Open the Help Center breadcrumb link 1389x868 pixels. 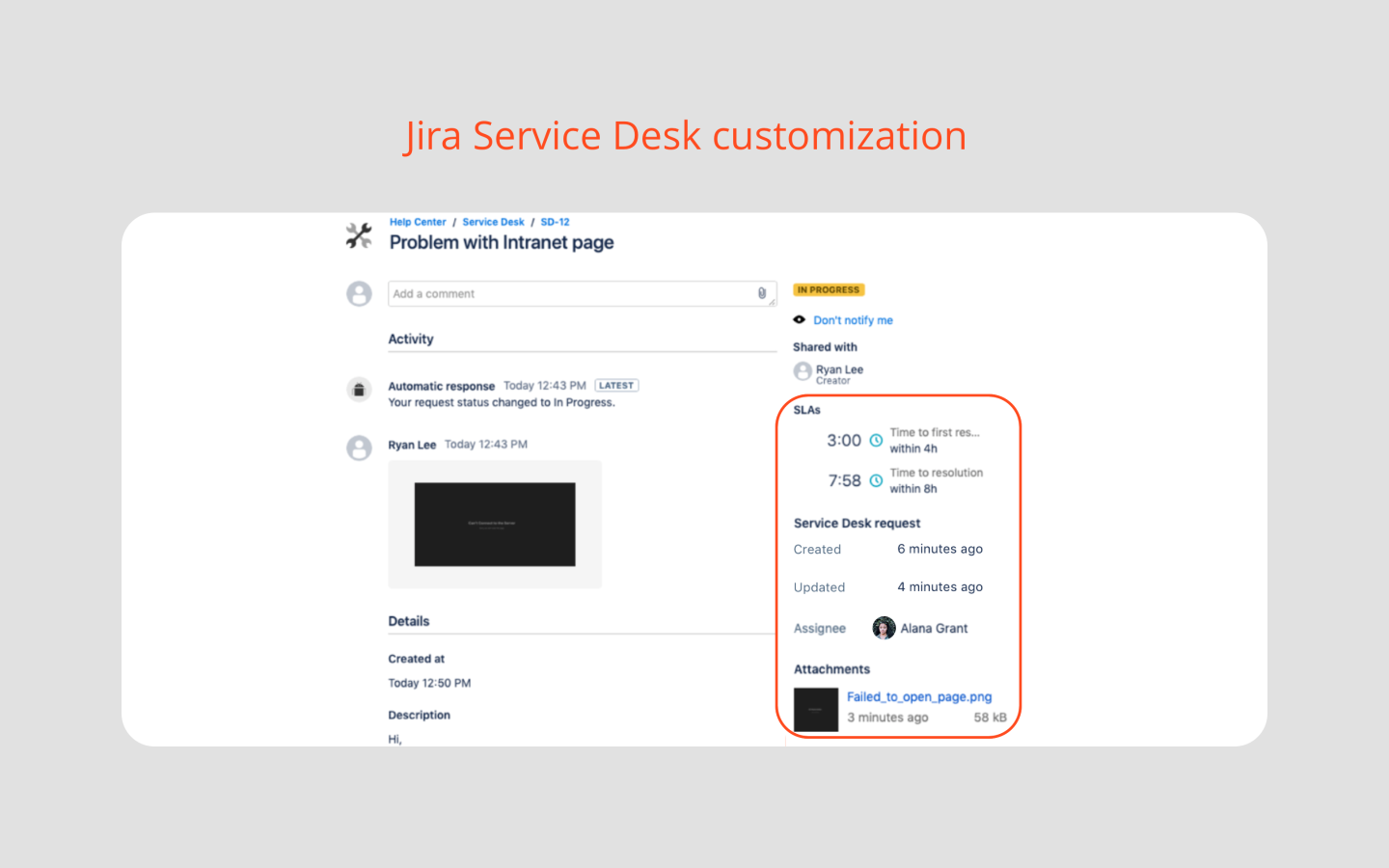(x=418, y=222)
